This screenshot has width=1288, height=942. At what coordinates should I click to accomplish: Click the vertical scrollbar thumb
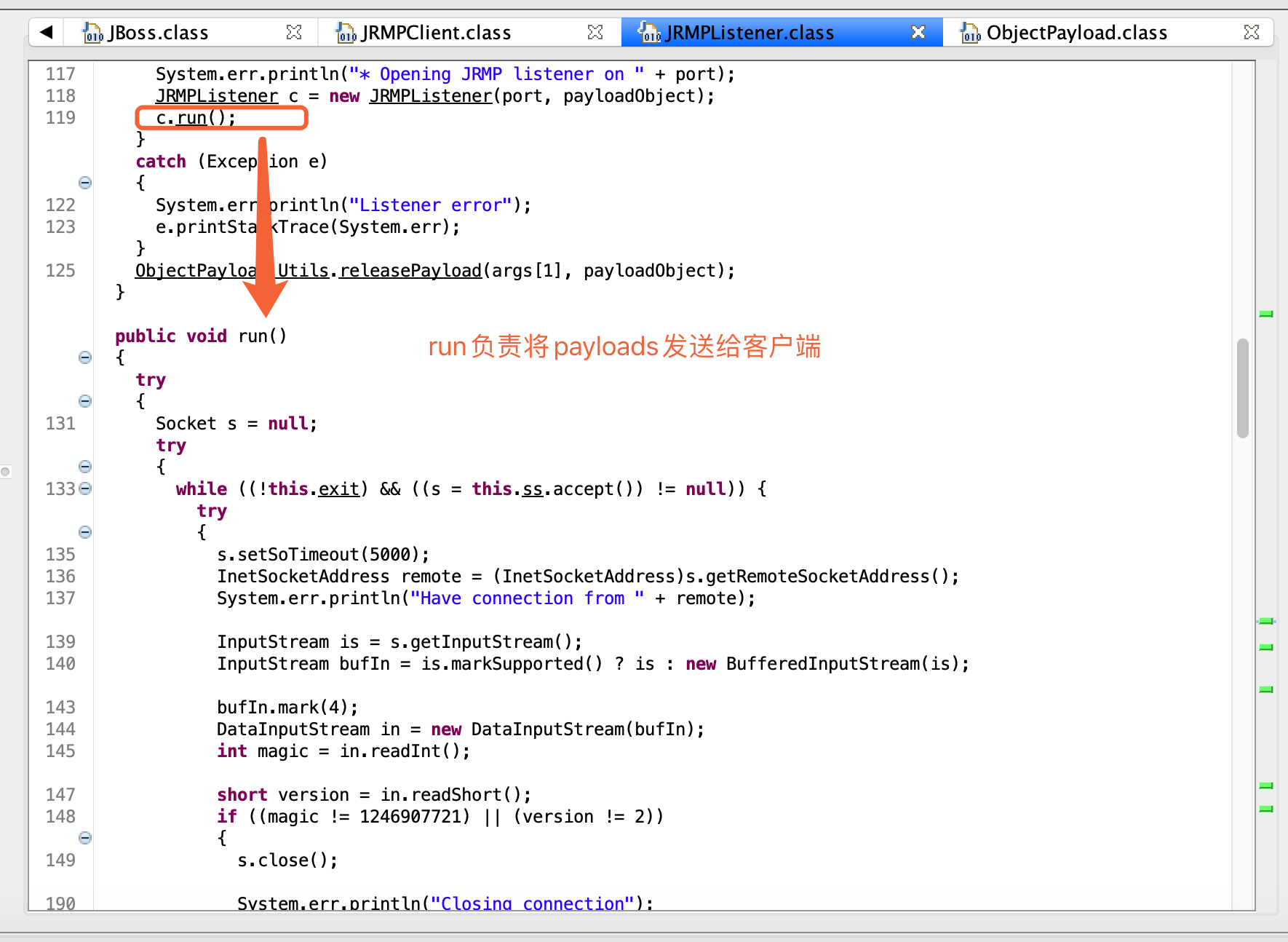pyautogui.click(x=1243, y=386)
